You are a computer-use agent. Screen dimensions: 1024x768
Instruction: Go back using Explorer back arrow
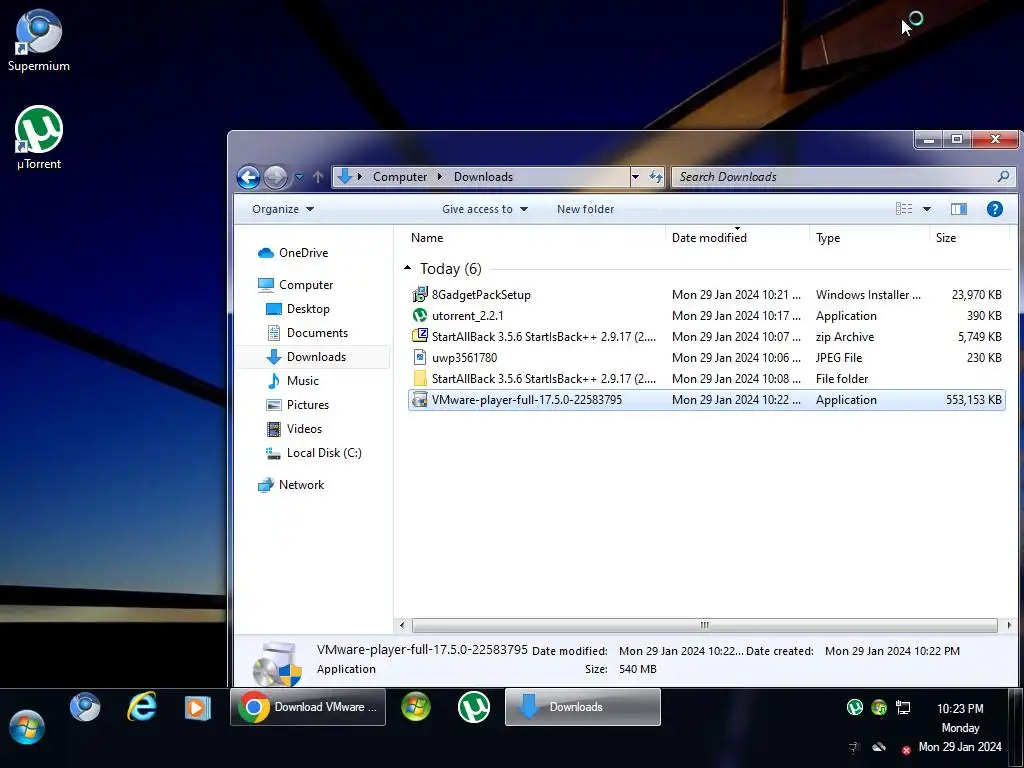point(248,177)
